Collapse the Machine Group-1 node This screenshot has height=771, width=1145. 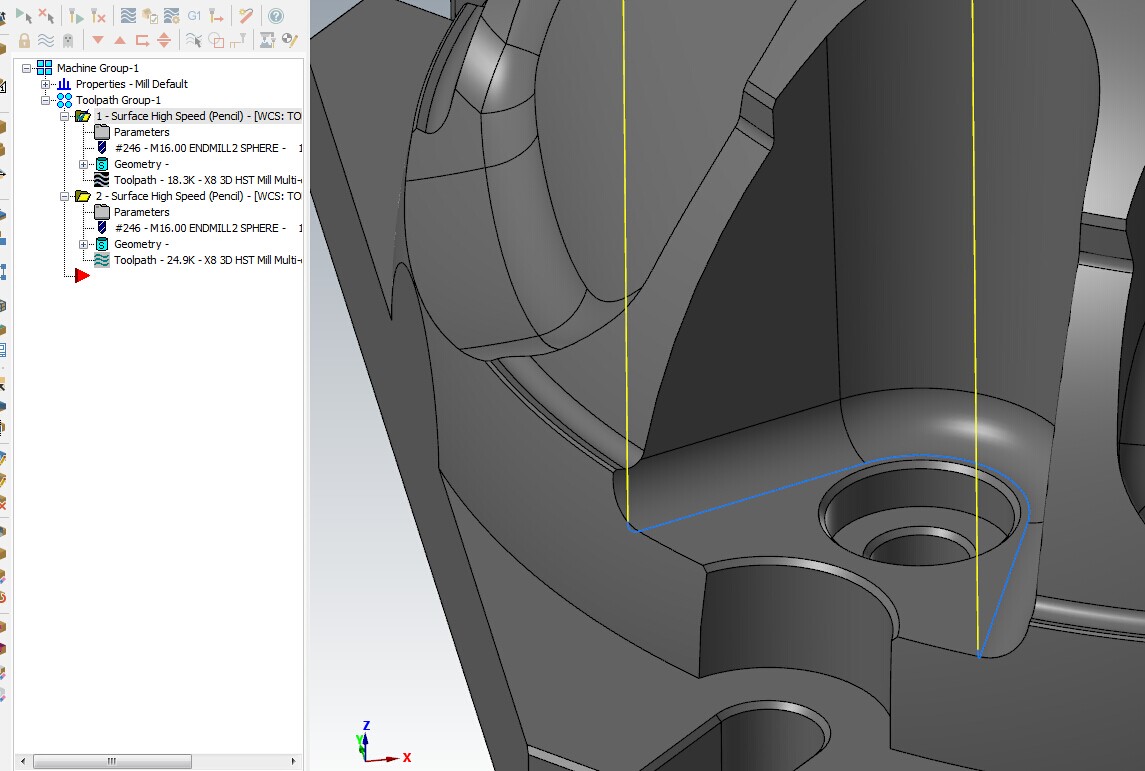[26, 68]
